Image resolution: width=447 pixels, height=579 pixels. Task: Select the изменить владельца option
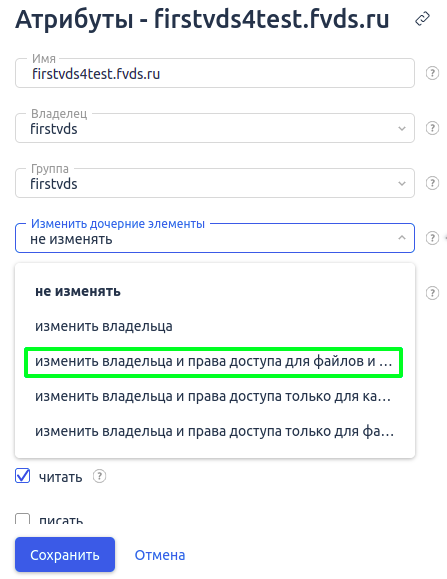click(x=215, y=326)
